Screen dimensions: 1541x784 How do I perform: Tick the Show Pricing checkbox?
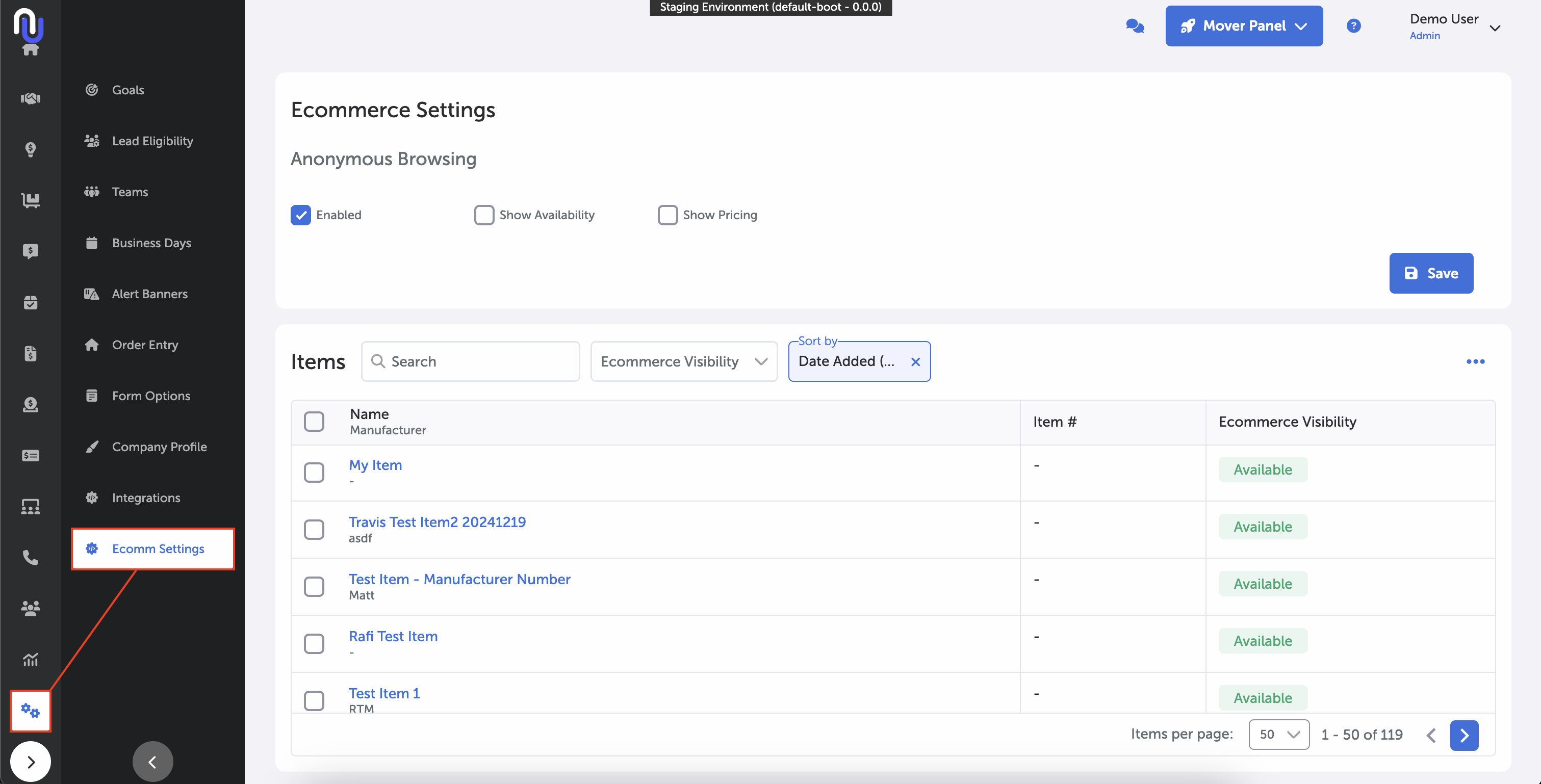coord(667,215)
